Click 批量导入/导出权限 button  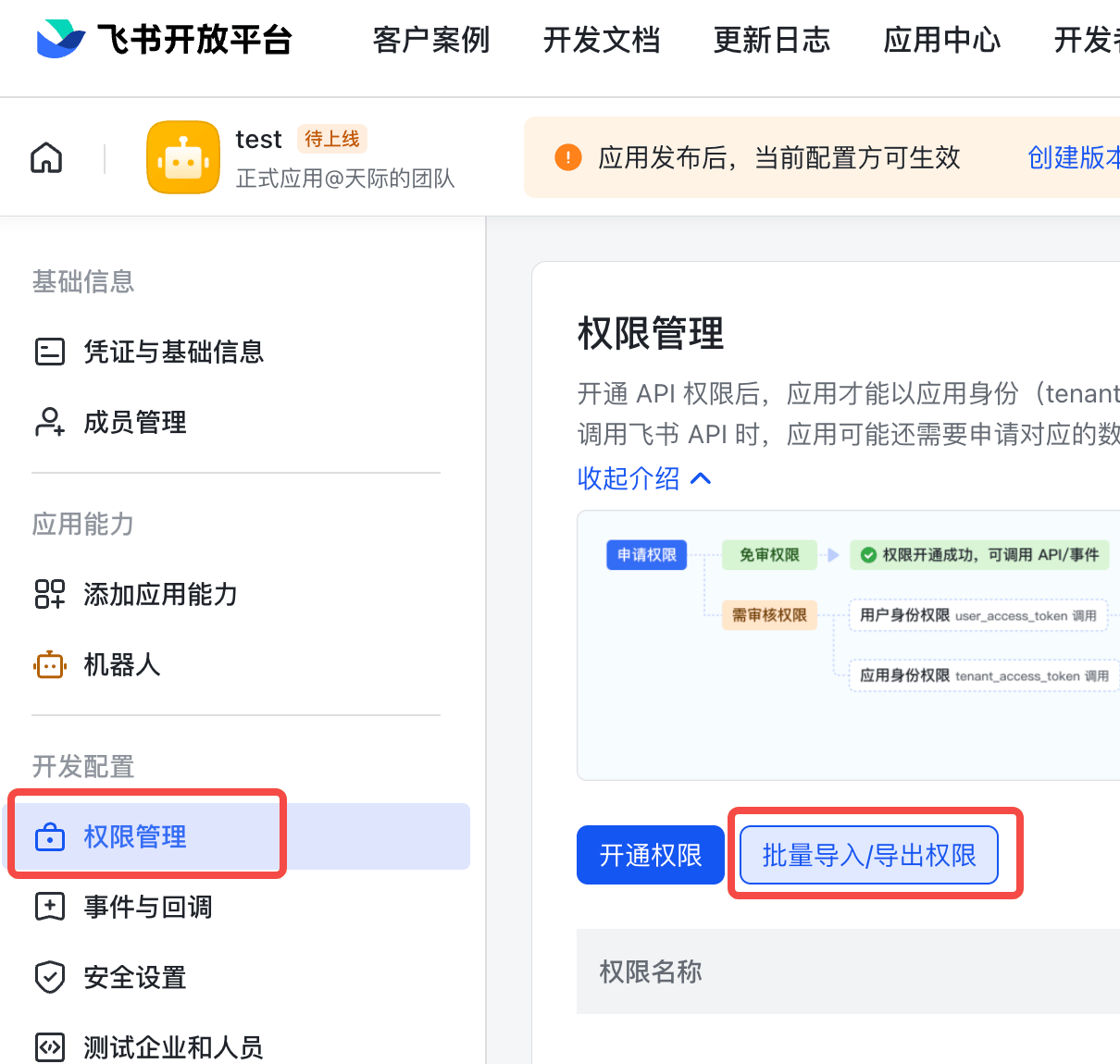pos(869,855)
